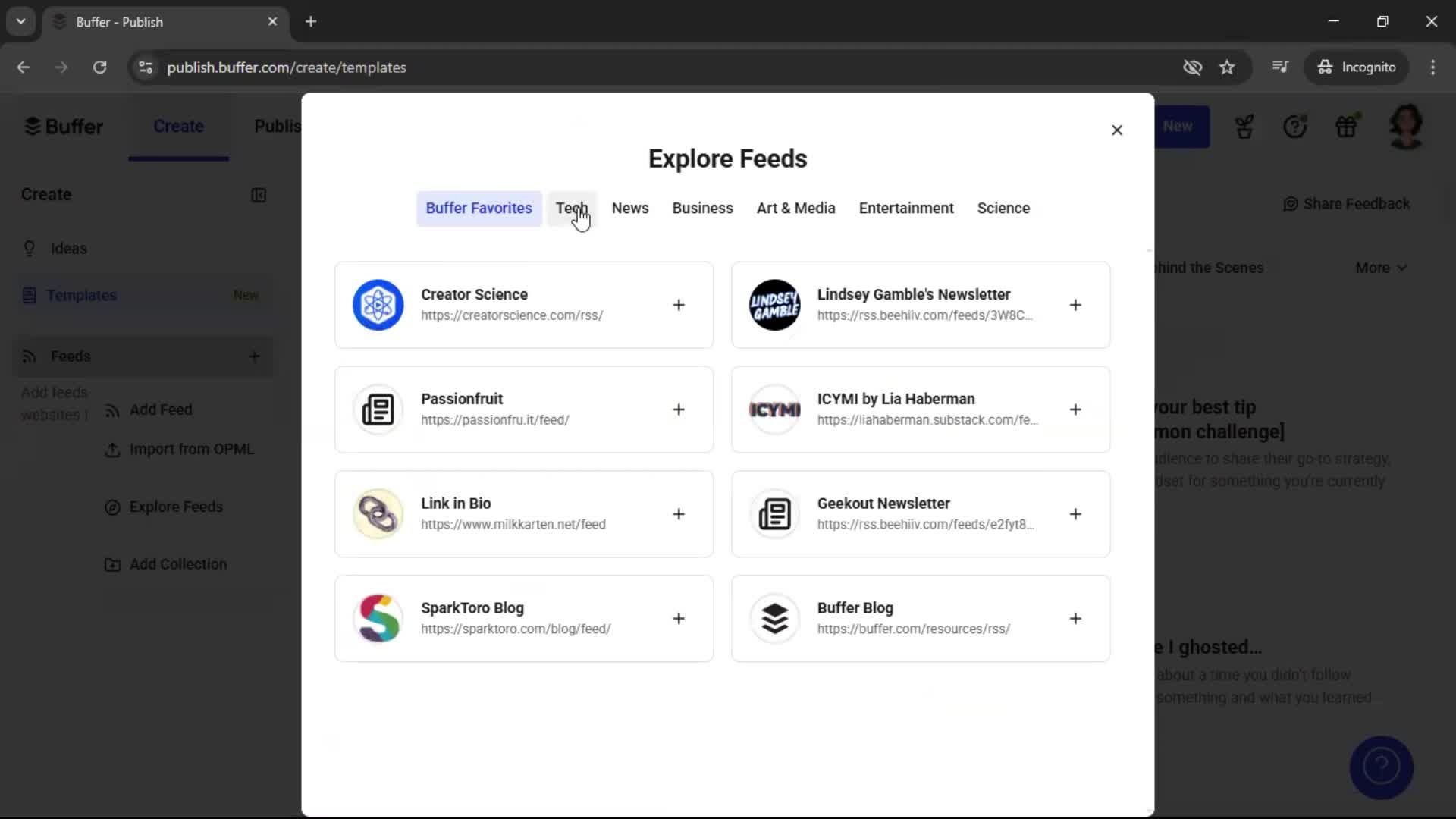Select the Ideas lightbulb icon in sidebar
The image size is (1456, 819).
click(x=29, y=248)
